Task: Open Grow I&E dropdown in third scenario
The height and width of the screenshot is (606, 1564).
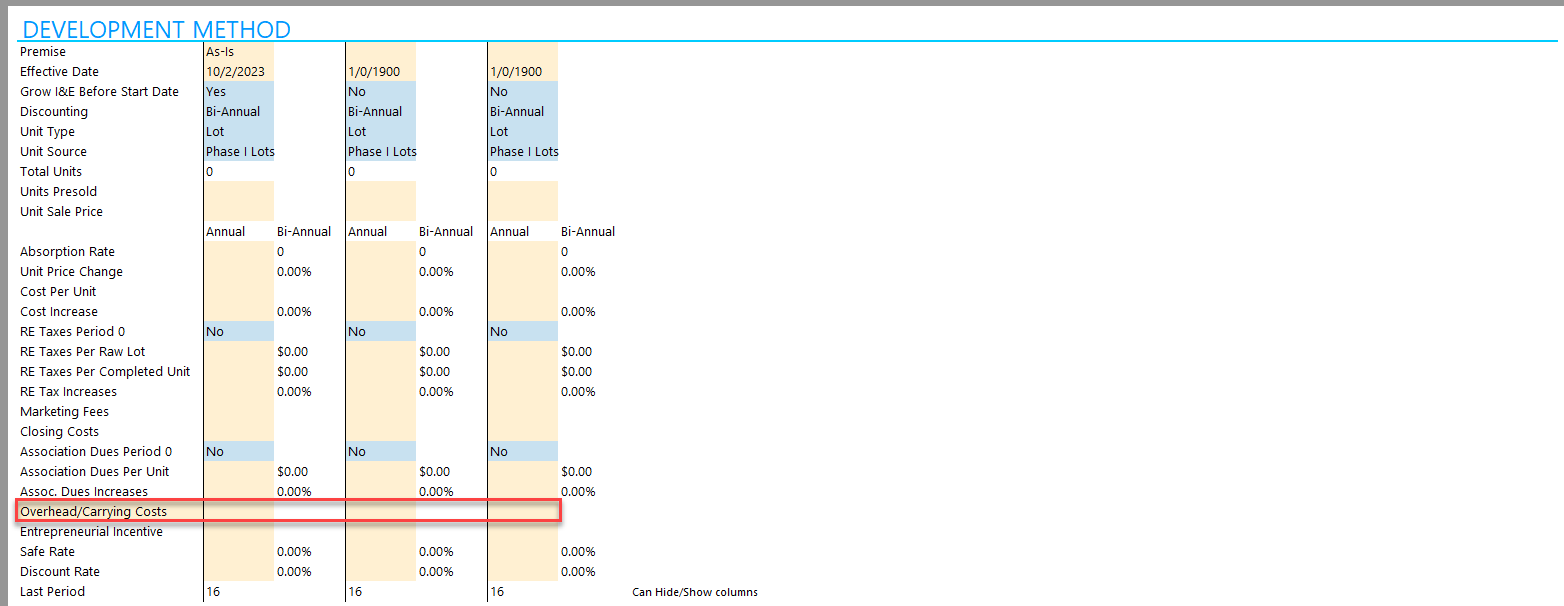Action: pyautogui.click(x=522, y=91)
